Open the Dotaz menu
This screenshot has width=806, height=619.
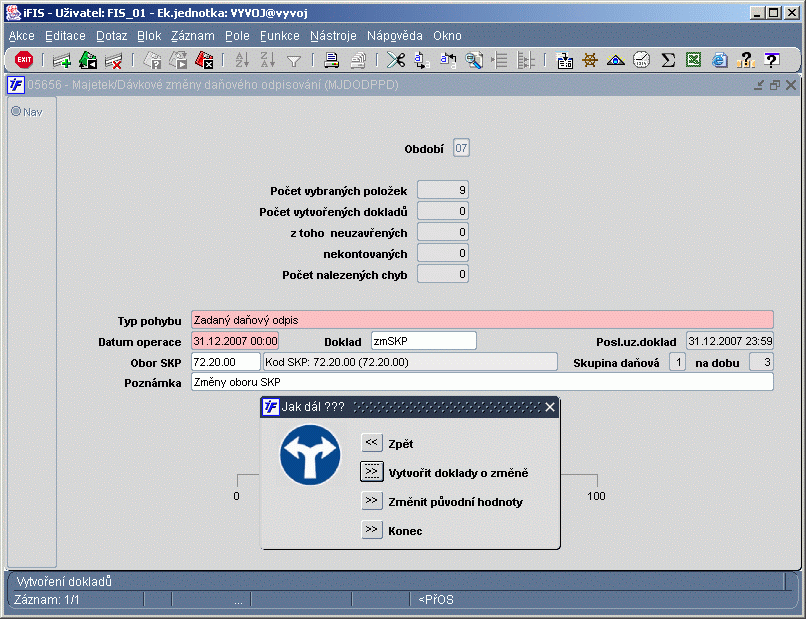pos(112,36)
